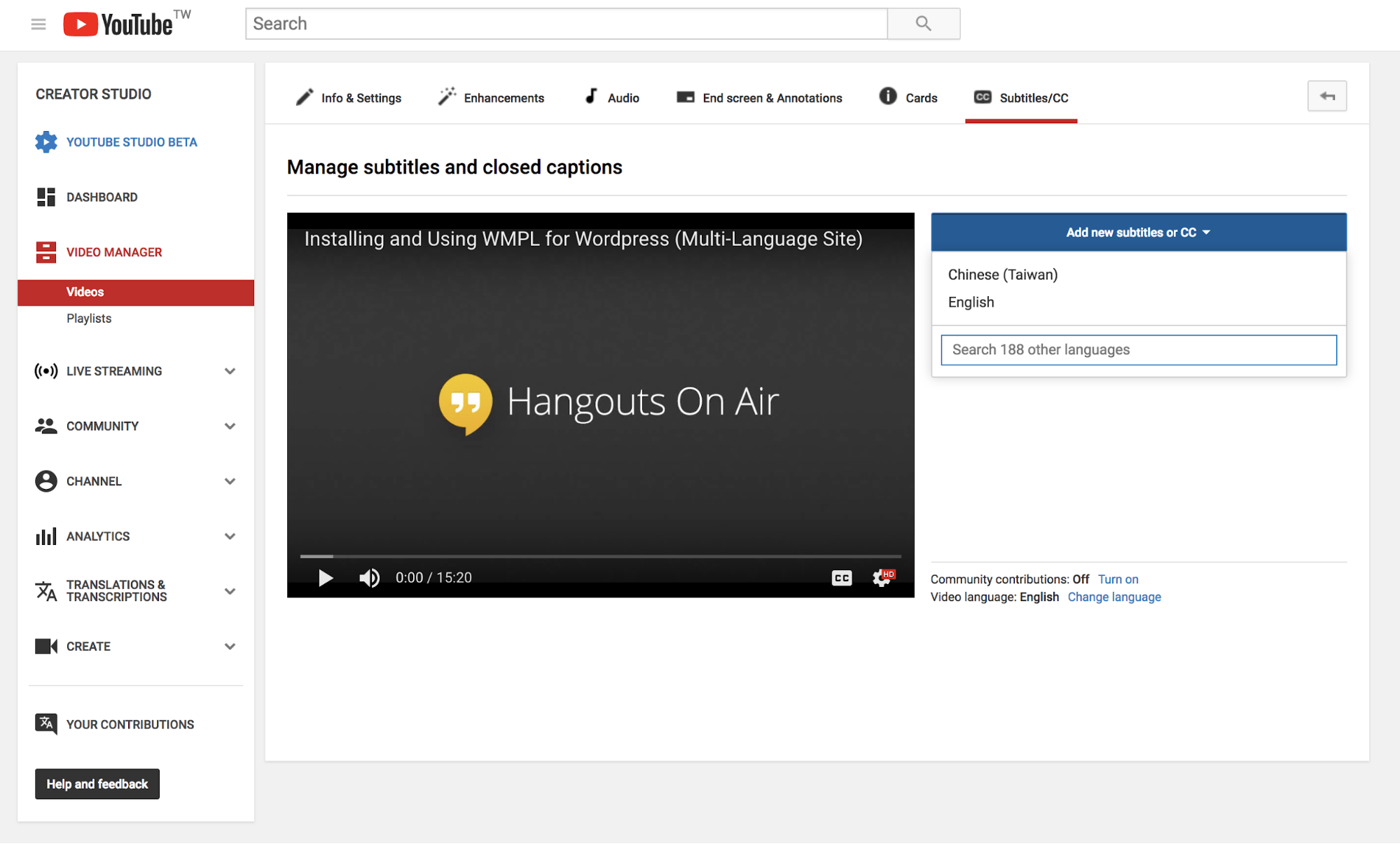
Task: Click the main YouTube search field
Action: (x=566, y=24)
